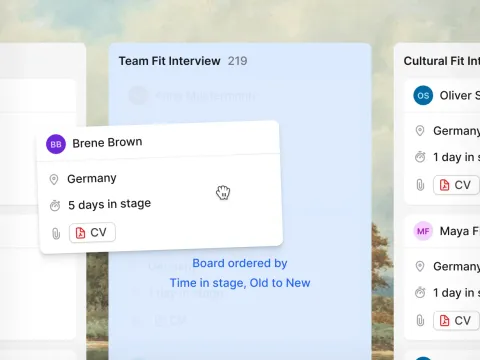480x360 pixels.
Task: Click Germany text on Oliver's card
Action: pos(456,131)
